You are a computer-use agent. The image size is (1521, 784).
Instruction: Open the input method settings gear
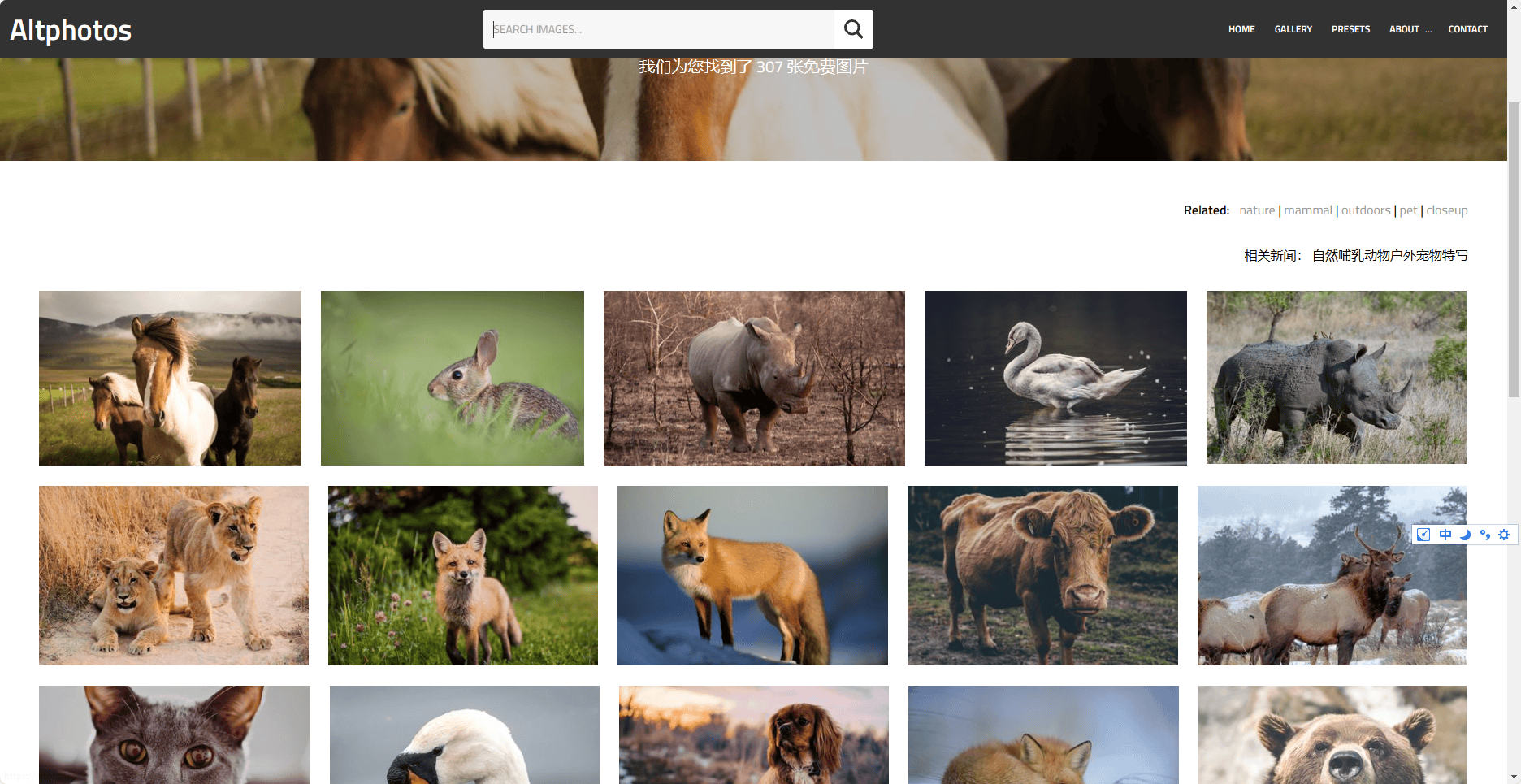click(x=1504, y=535)
